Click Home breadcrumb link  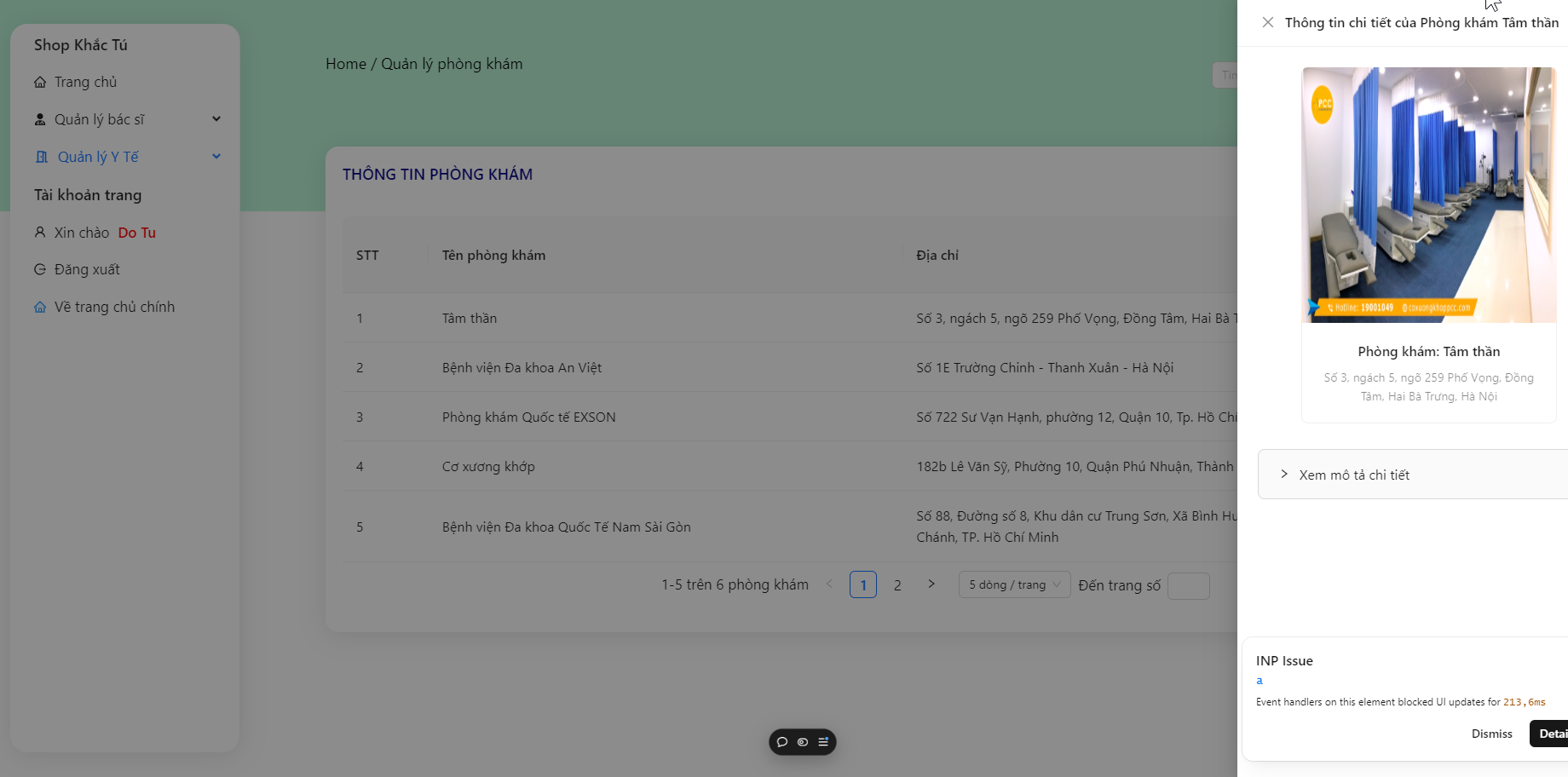pos(345,64)
